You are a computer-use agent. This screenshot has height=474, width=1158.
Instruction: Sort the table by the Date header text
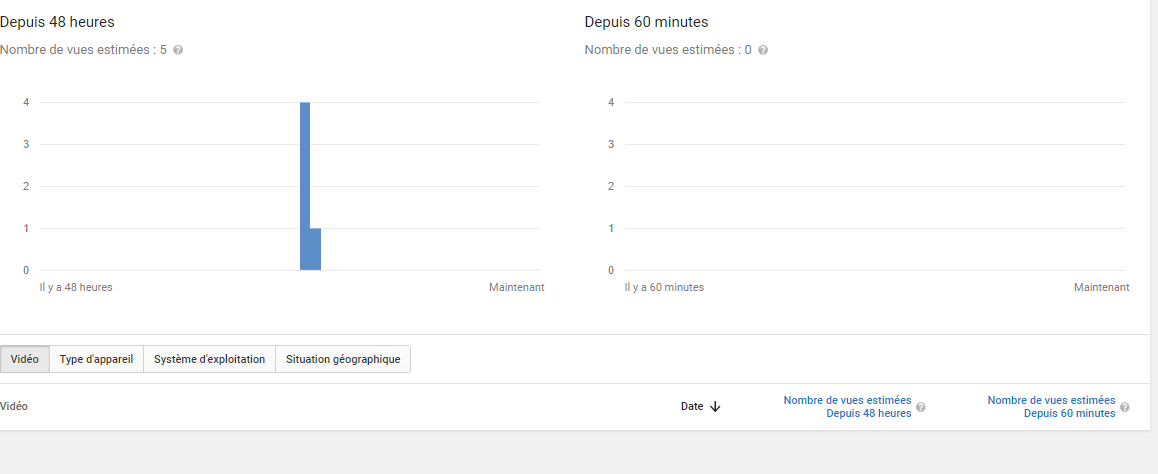click(x=692, y=407)
